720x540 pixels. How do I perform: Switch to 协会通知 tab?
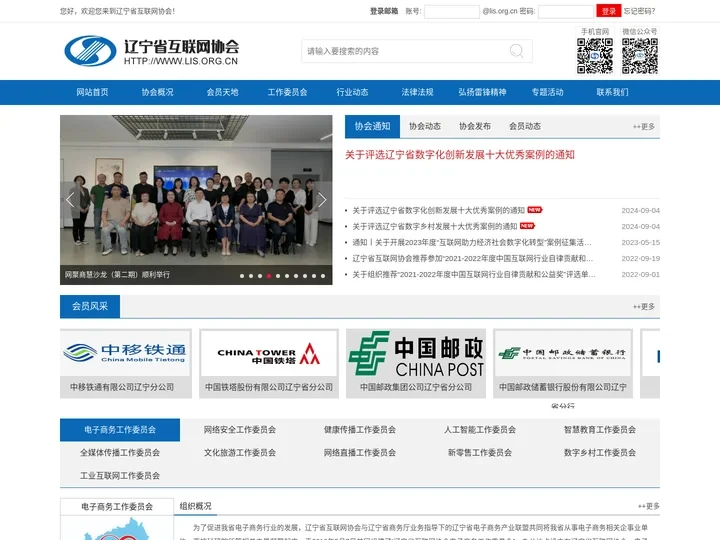point(372,126)
